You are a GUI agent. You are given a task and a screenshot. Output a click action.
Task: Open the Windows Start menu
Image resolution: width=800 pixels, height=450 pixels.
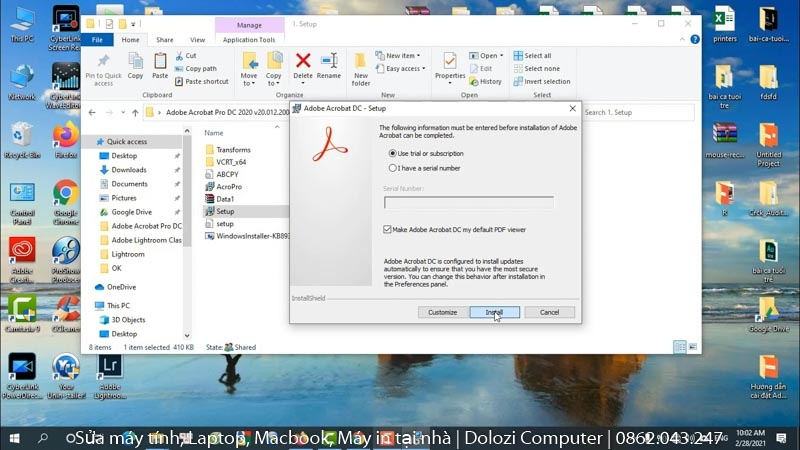coord(14,438)
